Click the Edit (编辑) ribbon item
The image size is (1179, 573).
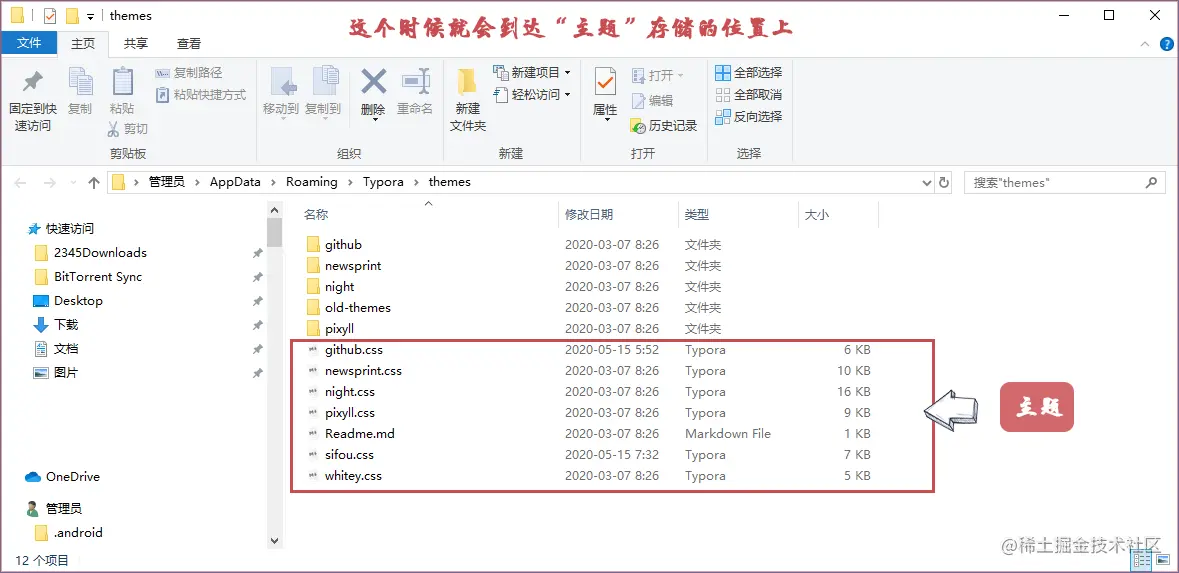click(652, 100)
